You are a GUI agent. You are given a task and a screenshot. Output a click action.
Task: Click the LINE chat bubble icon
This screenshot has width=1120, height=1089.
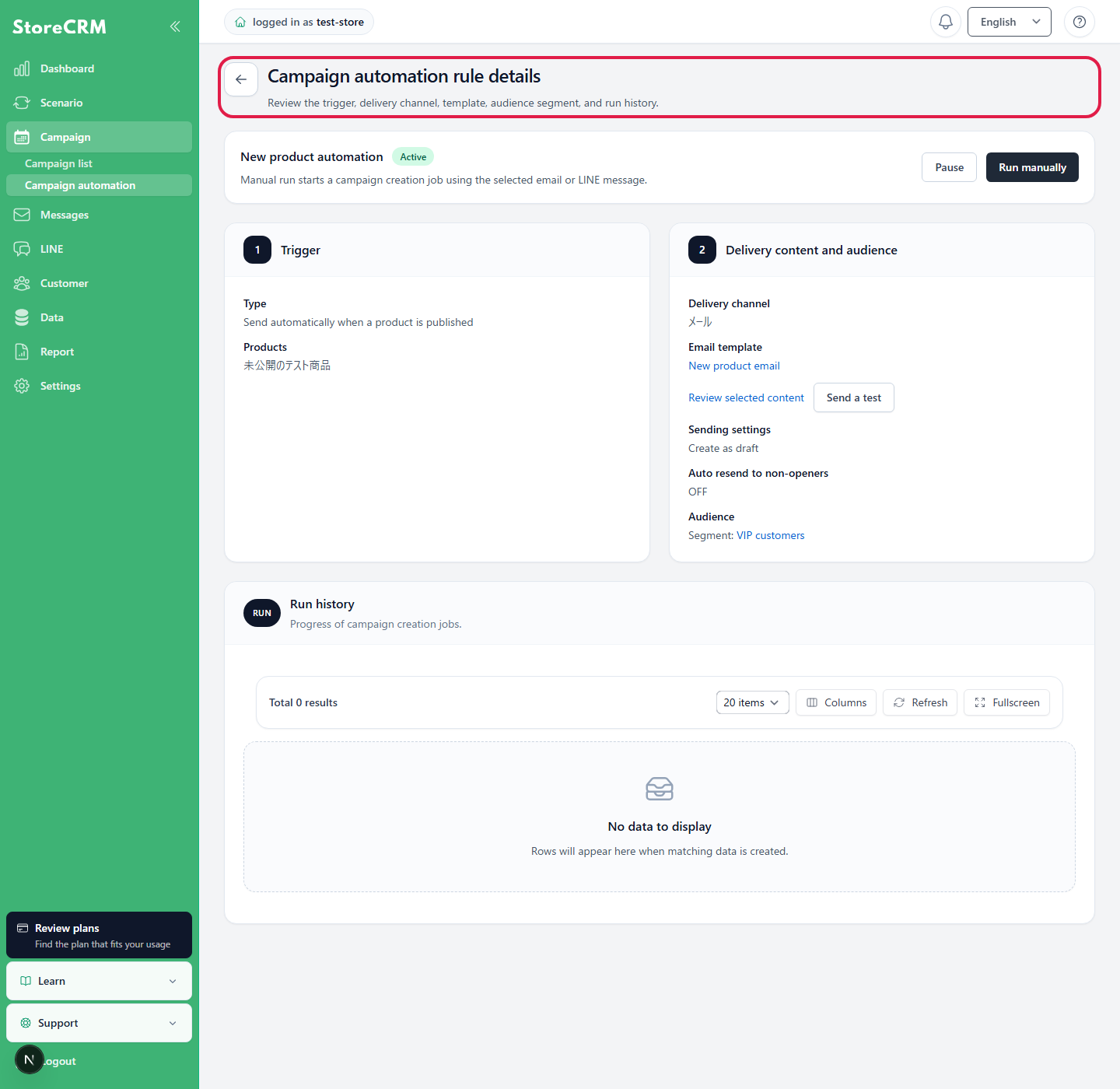point(22,249)
